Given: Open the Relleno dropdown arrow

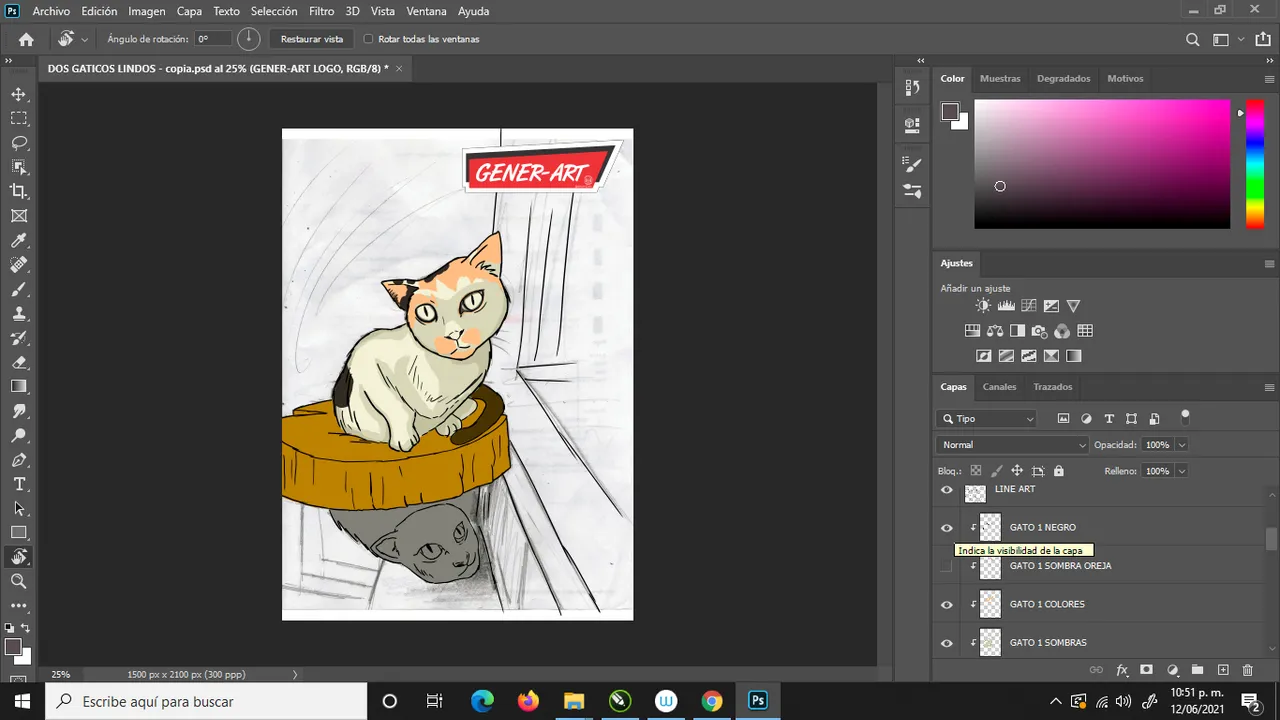Looking at the screenshot, I should [1182, 471].
